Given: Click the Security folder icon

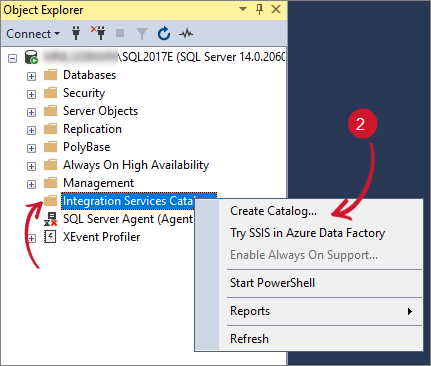Looking at the screenshot, I should coord(51,93).
